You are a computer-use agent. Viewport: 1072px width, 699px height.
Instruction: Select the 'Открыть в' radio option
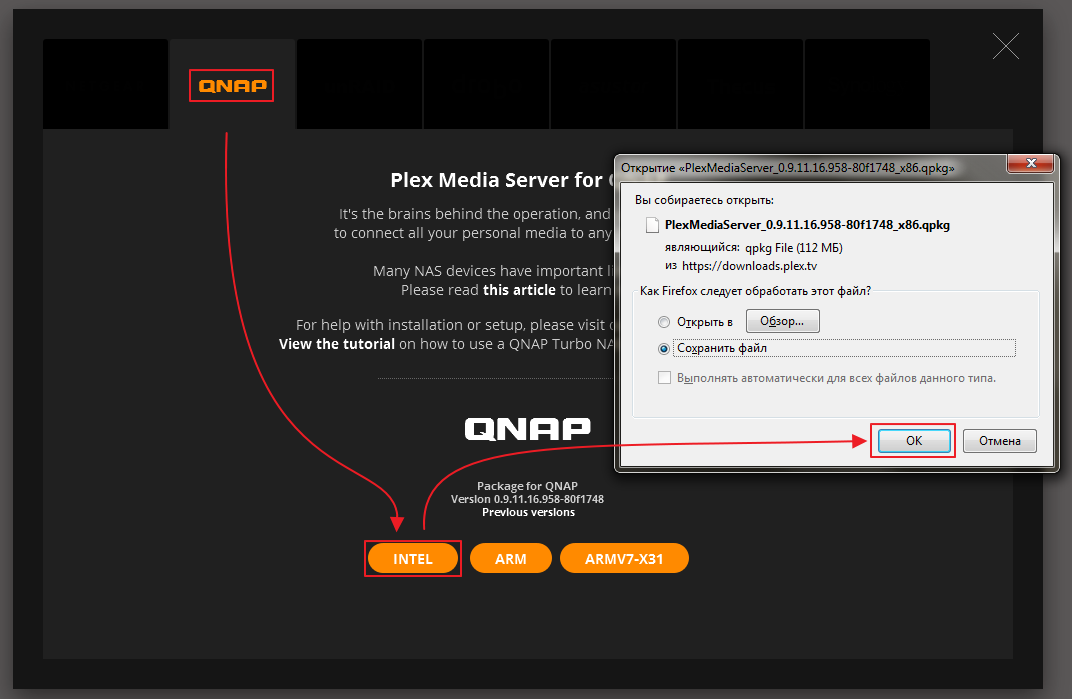664,322
